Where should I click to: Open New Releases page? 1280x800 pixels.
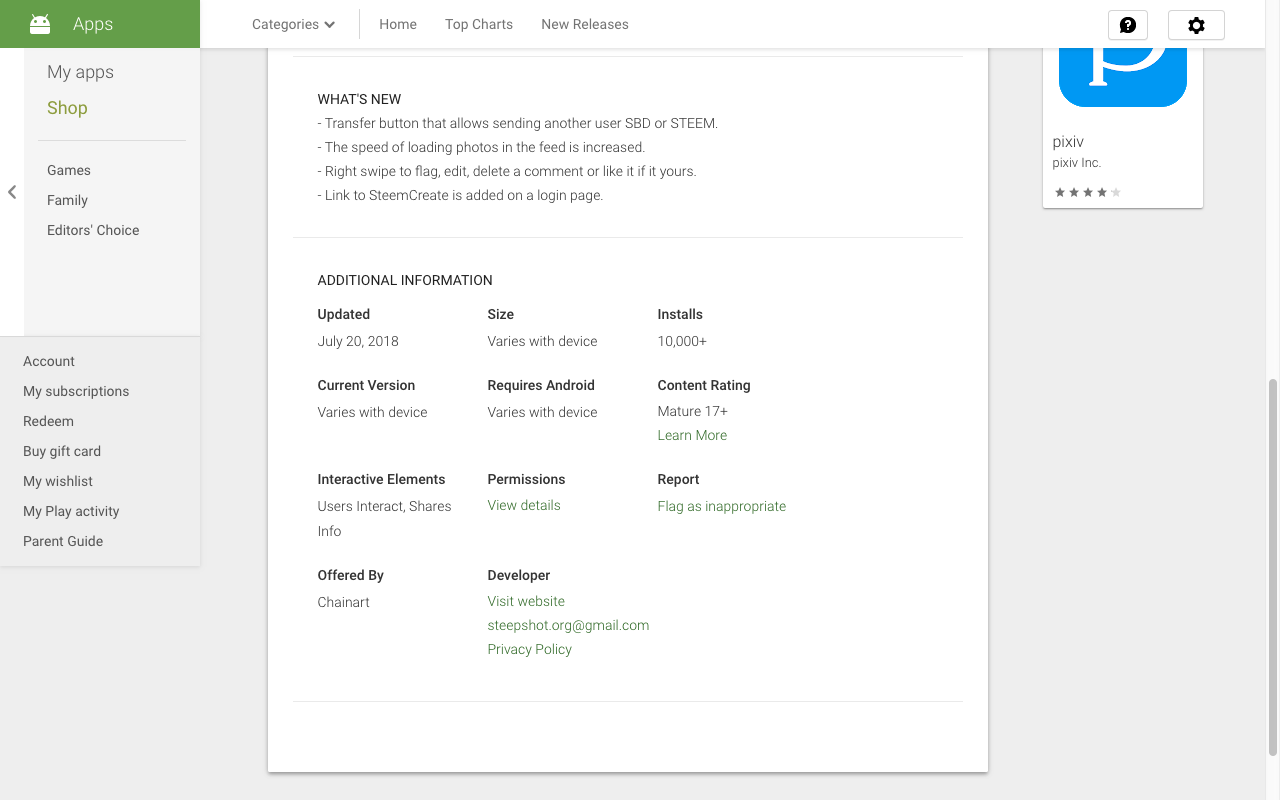click(585, 24)
